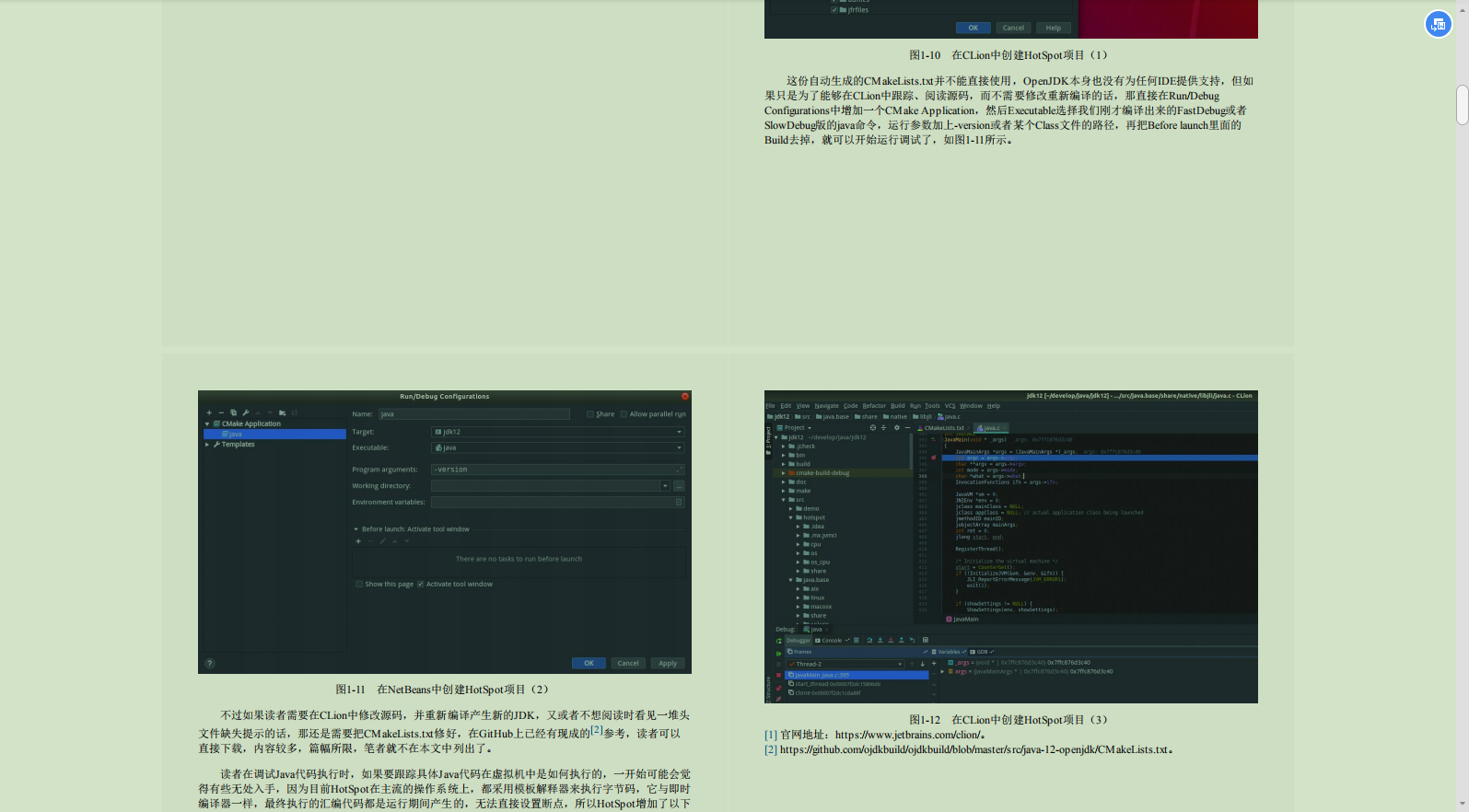Click the move-to-folder icon in the dialog toolbar
The height and width of the screenshot is (812, 1469).
[282, 412]
